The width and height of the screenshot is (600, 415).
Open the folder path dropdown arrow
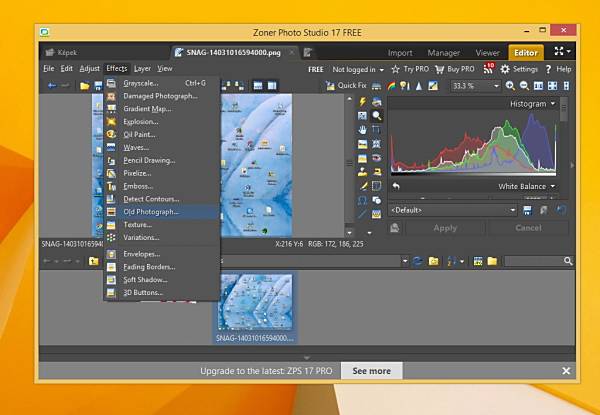(405, 261)
